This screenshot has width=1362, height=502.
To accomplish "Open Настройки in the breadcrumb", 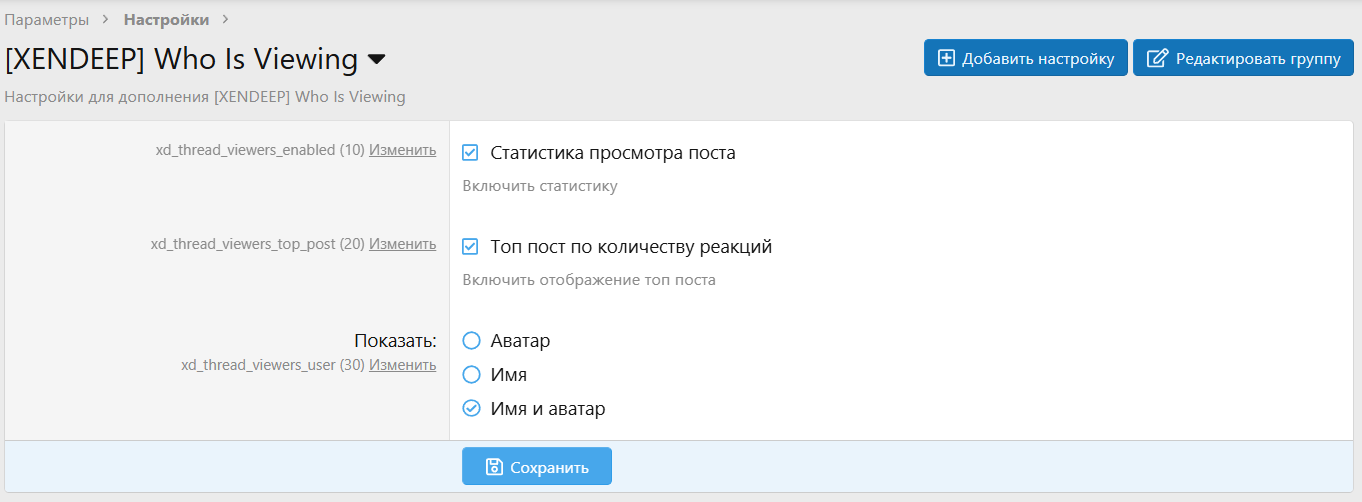I will [166, 19].
